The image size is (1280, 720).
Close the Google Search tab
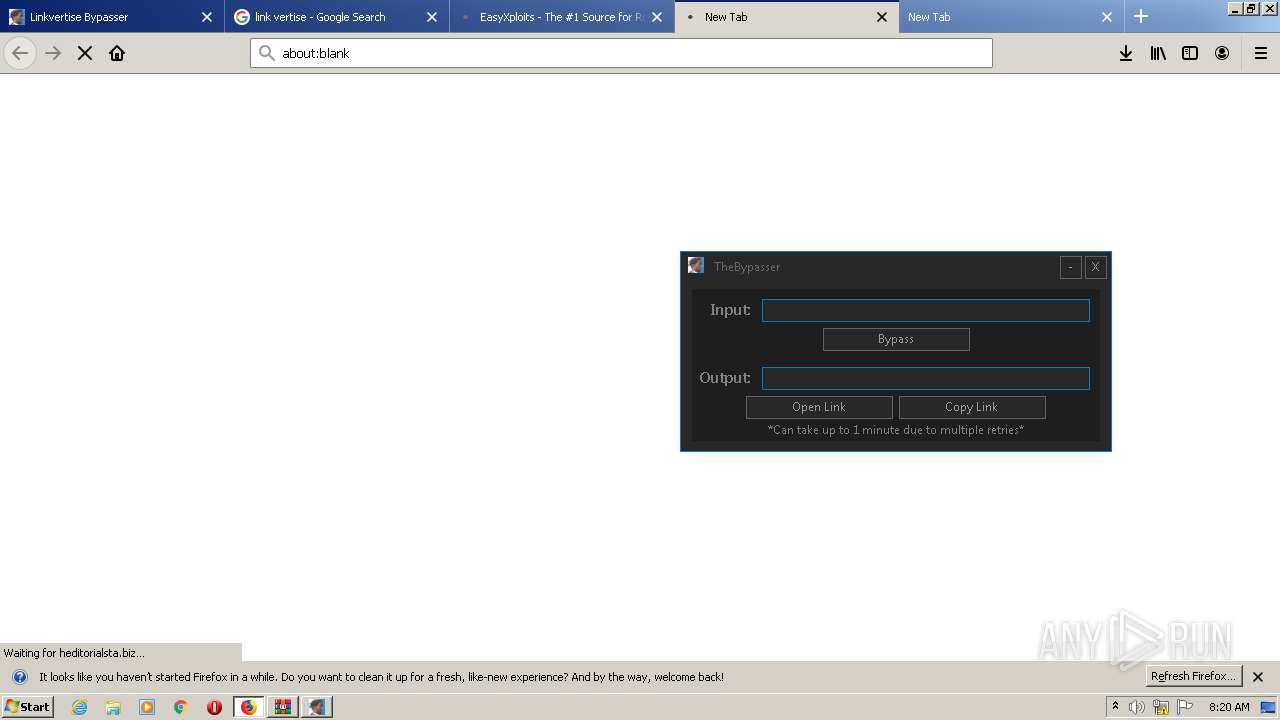(x=432, y=17)
